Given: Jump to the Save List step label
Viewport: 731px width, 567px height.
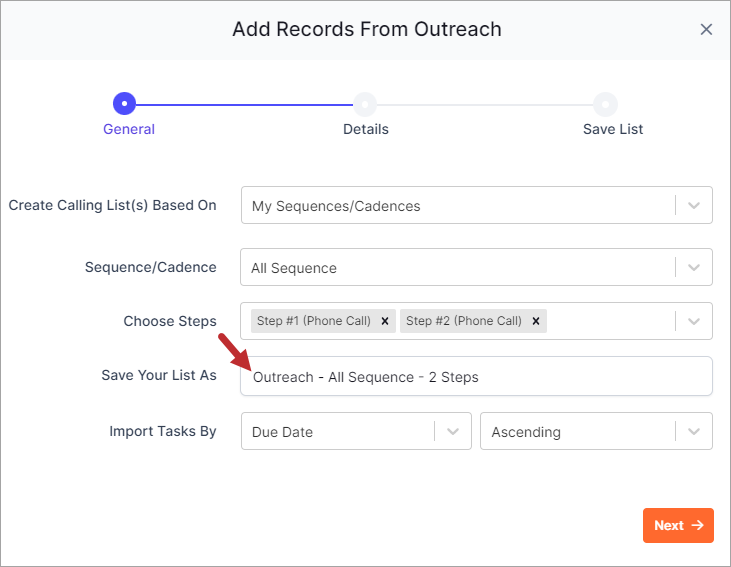Looking at the screenshot, I should click(613, 129).
